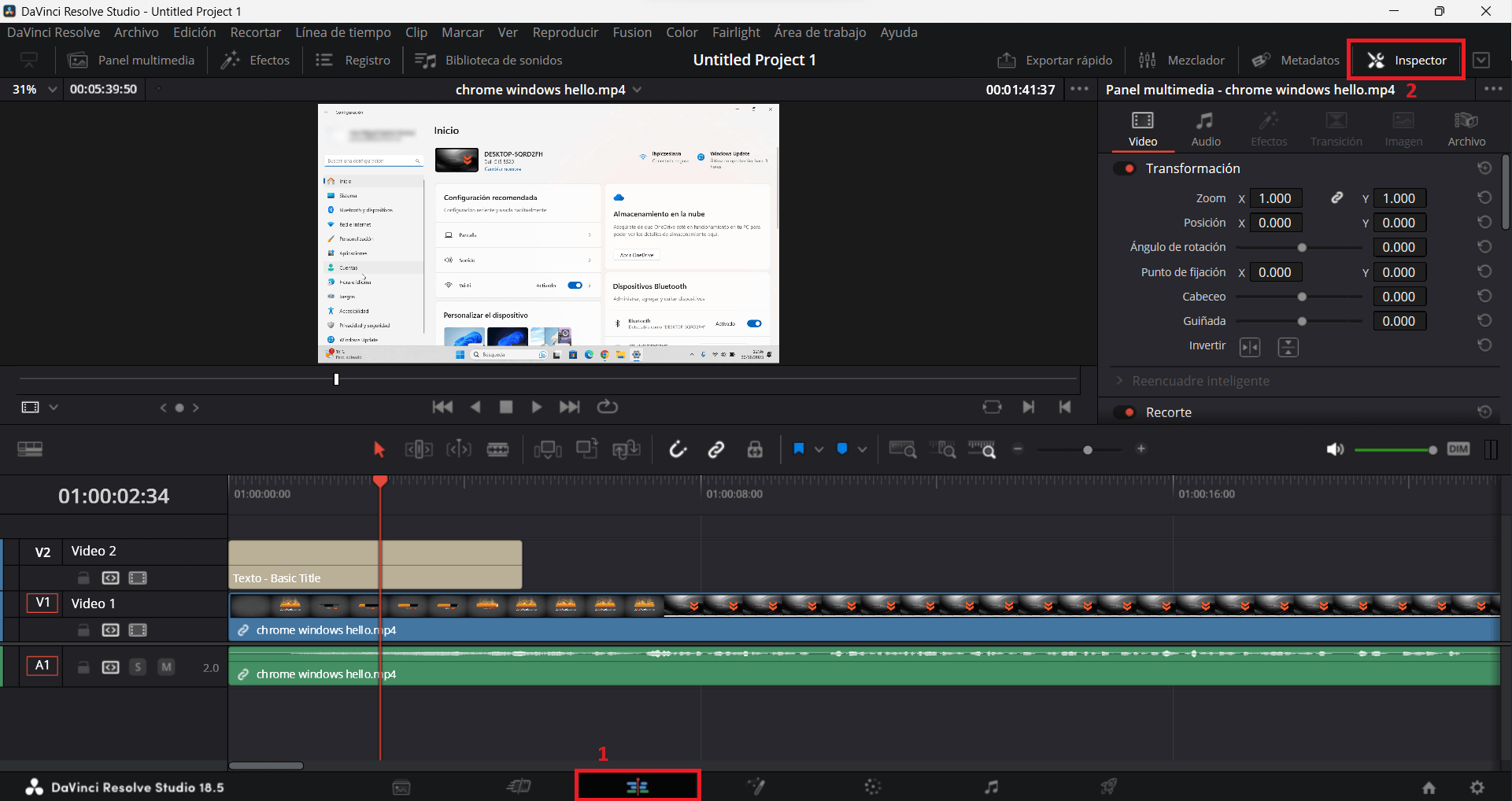
Task: Switch to inspector Audio tab
Action: click(x=1206, y=130)
